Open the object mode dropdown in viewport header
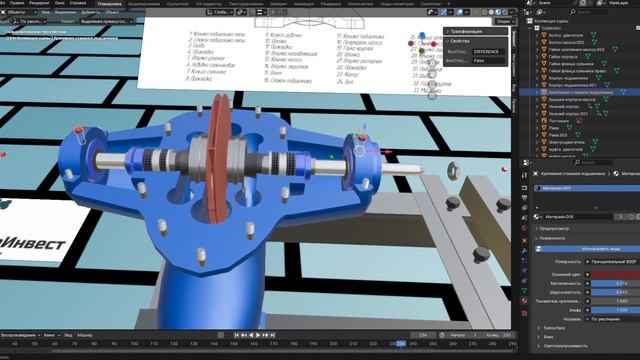 (x=18, y=12)
